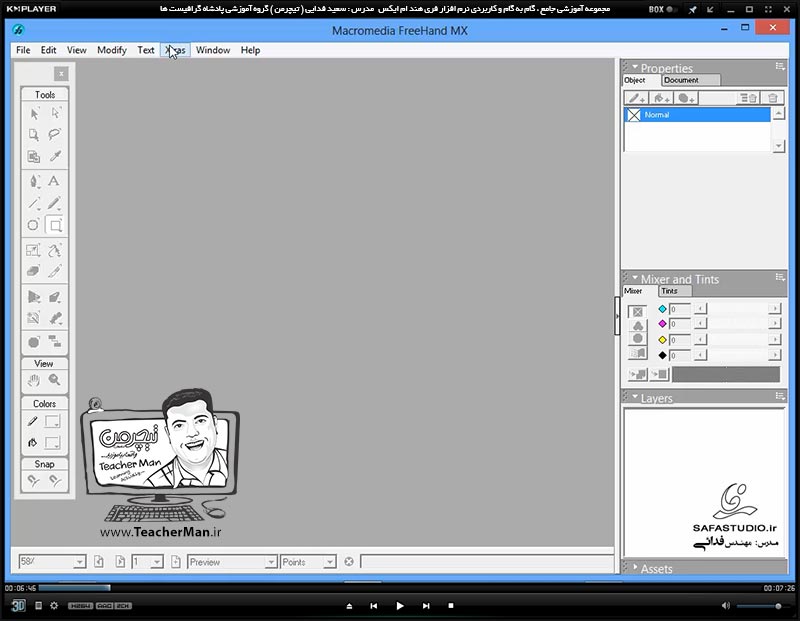Open the magnification dropdown

coord(79,562)
